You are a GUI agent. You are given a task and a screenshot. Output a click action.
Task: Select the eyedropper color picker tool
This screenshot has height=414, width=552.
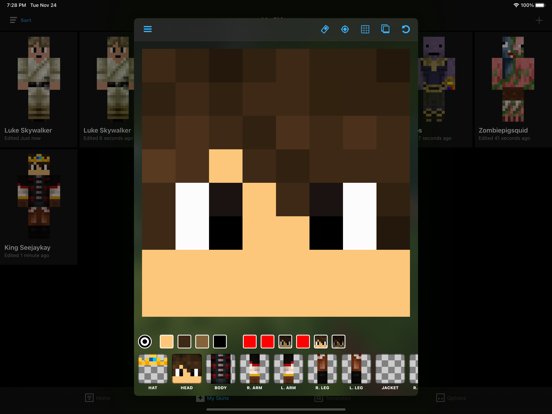pyautogui.click(x=345, y=29)
